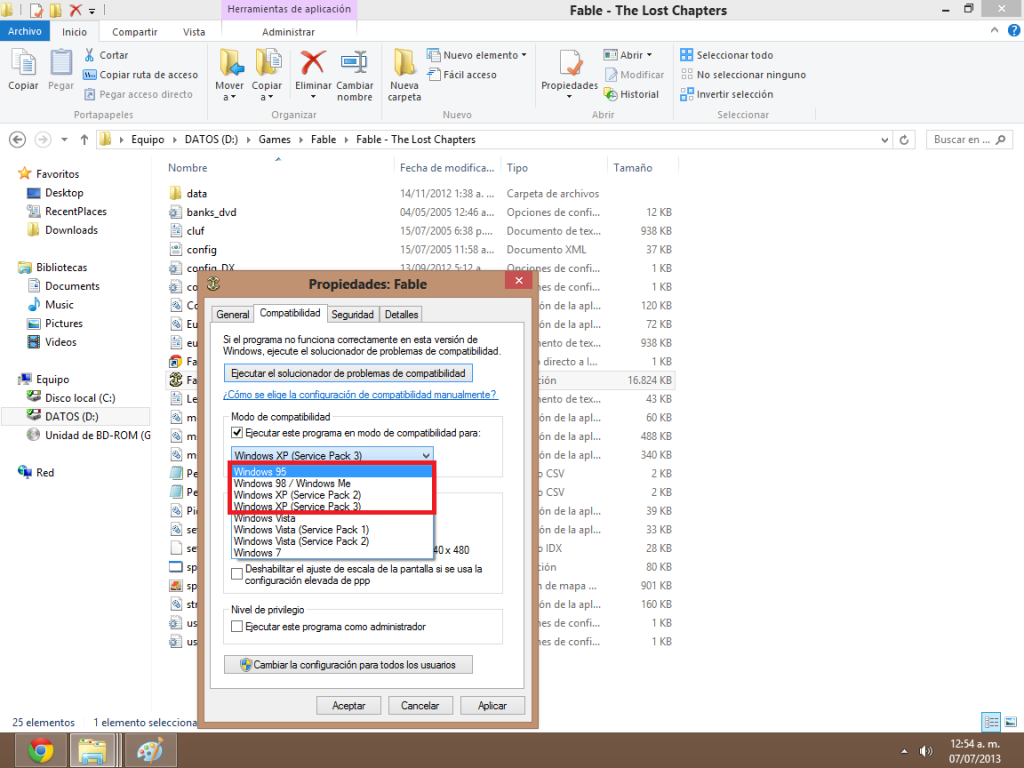This screenshot has width=1024, height=768.
Task: Open the Paint taskbar icon
Action: click(x=150, y=751)
